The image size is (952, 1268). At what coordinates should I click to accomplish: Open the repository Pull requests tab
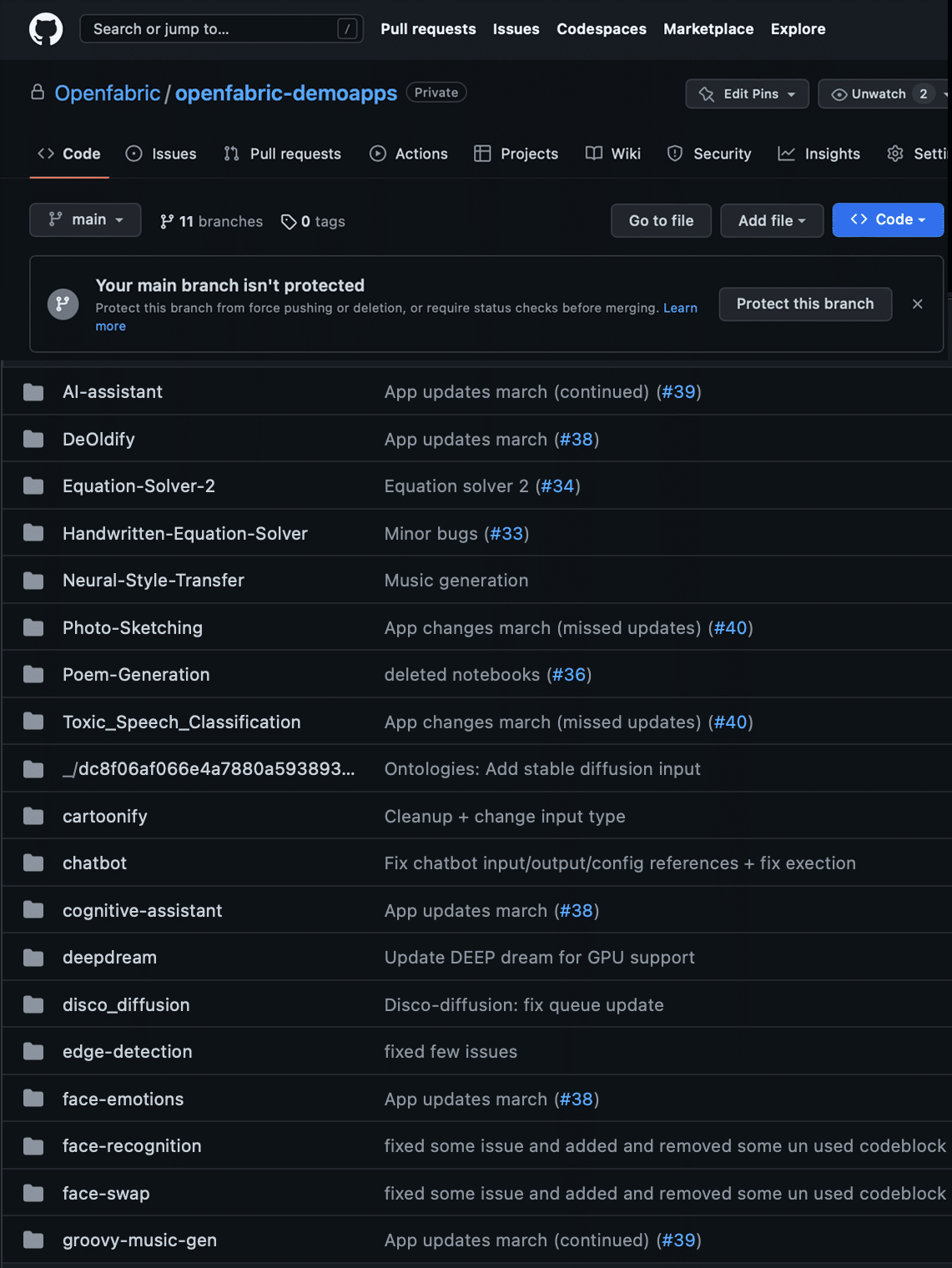(x=283, y=154)
